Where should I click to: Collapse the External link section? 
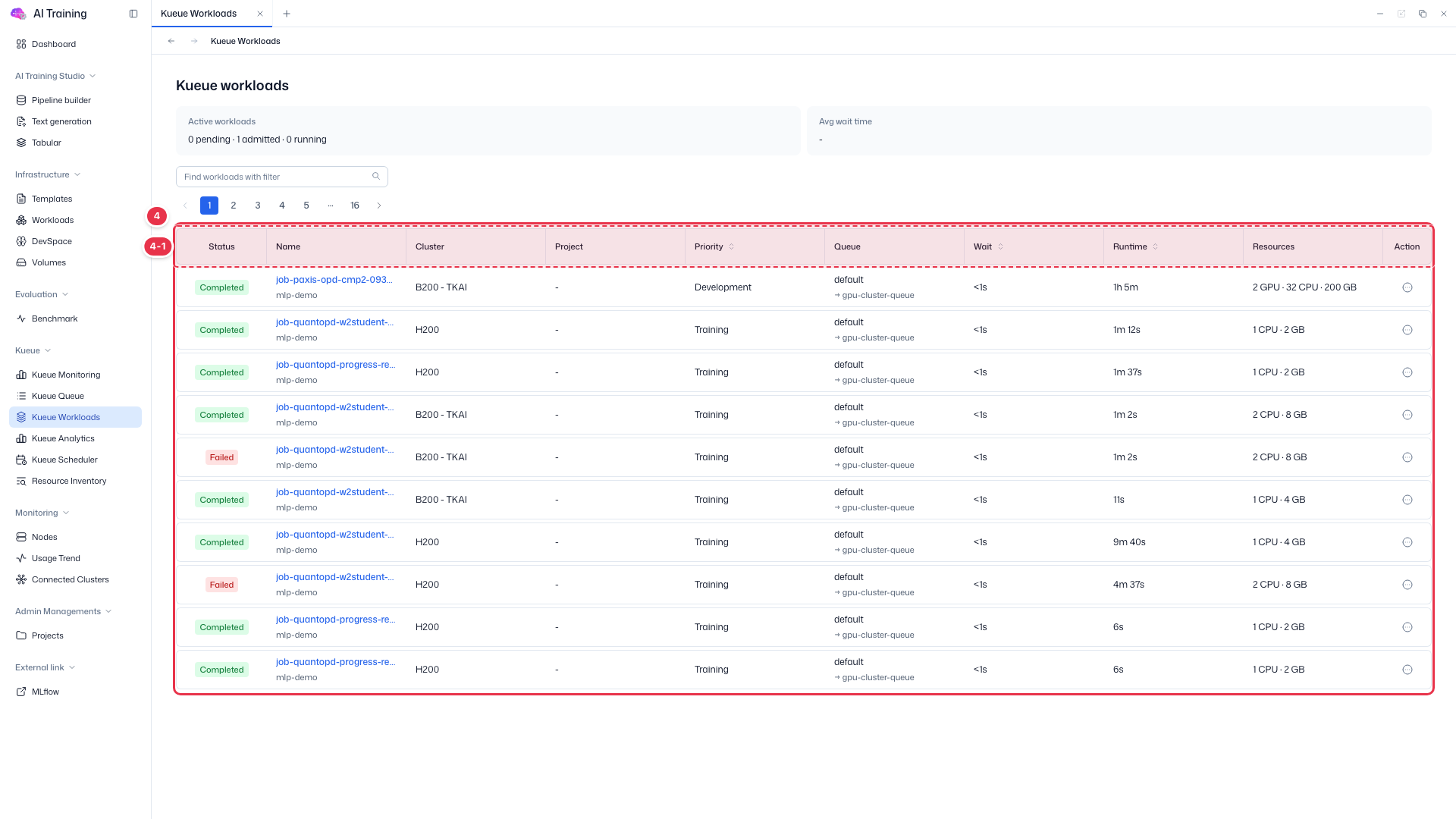45,667
